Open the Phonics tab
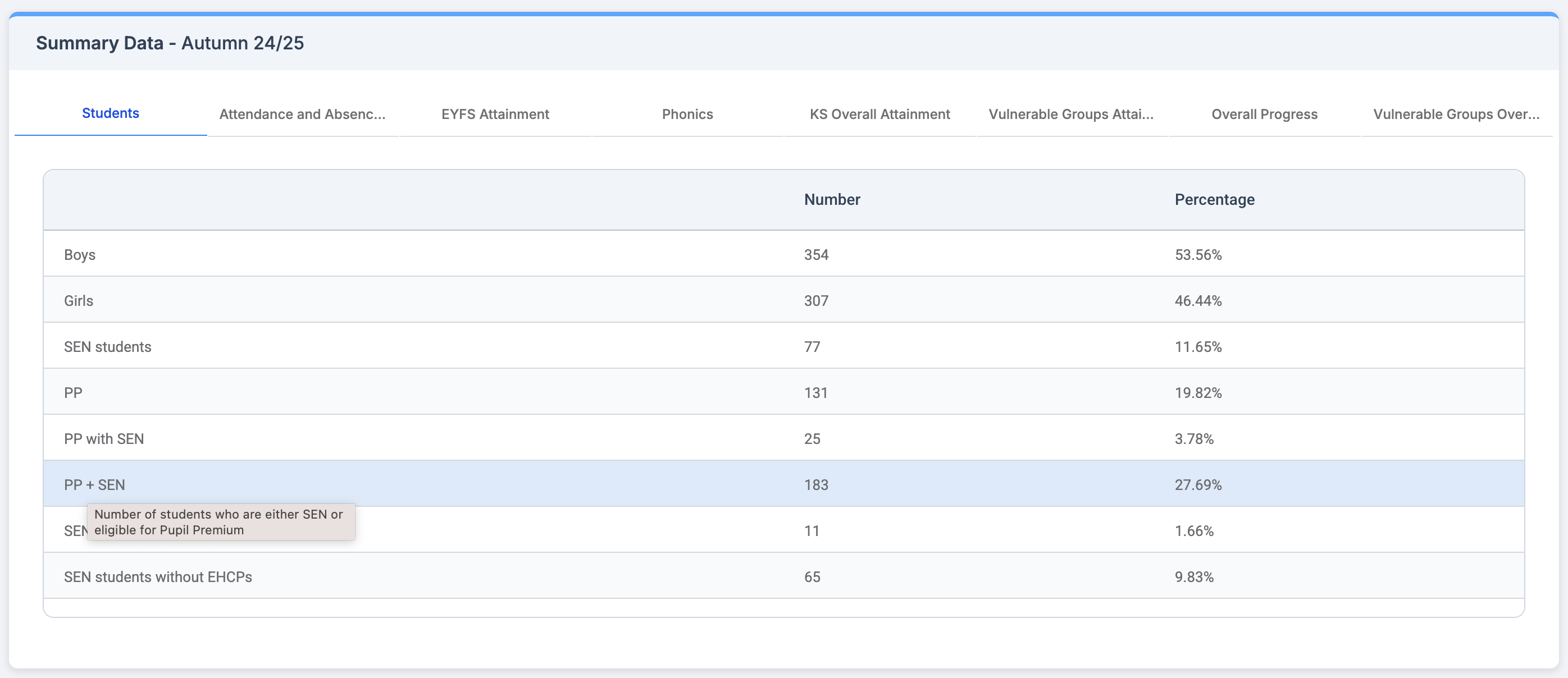 point(687,114)
